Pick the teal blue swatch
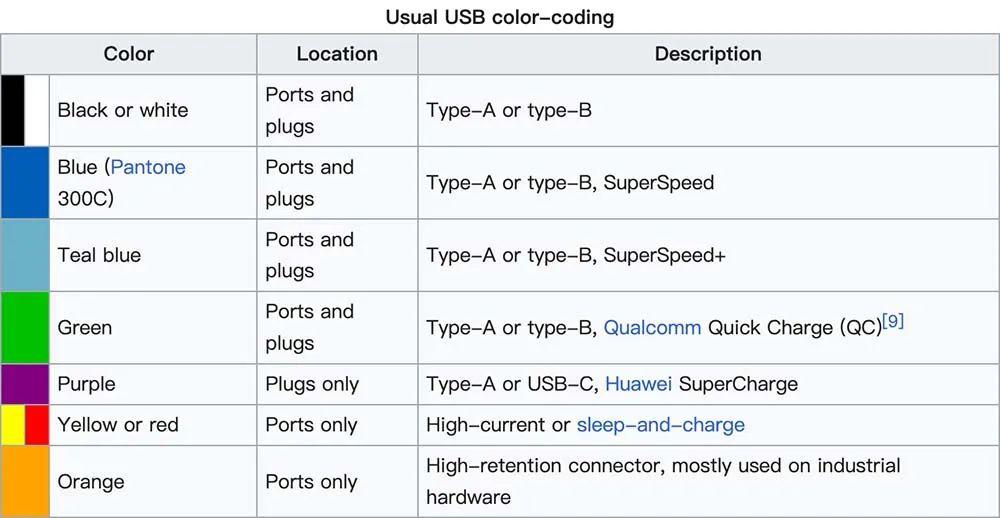The width and height of the screenshot is (1000, 518). point(25,255)
